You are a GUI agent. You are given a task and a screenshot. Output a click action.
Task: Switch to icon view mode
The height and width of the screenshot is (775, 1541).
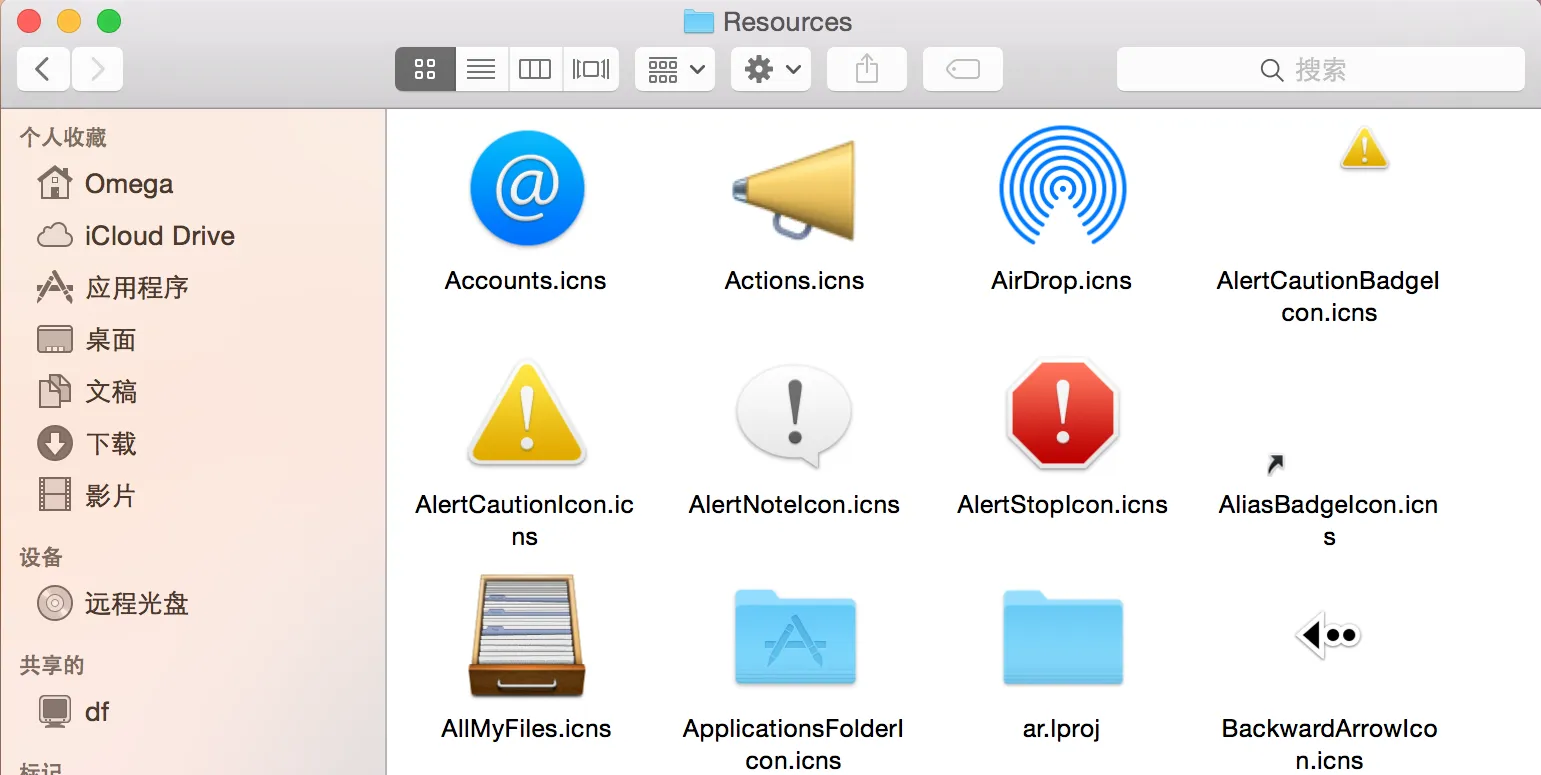pyautogui.click(x=426, y=70)
